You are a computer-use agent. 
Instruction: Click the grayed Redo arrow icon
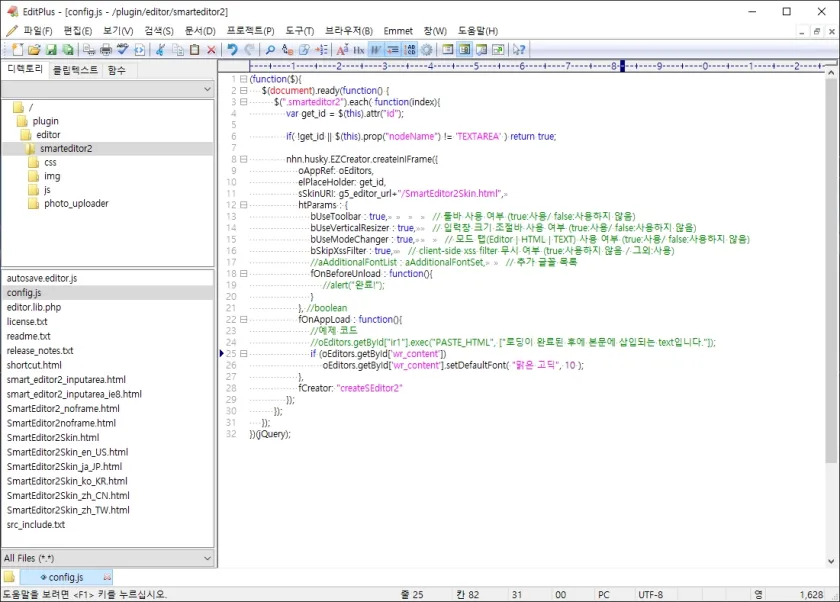(249, 50)
